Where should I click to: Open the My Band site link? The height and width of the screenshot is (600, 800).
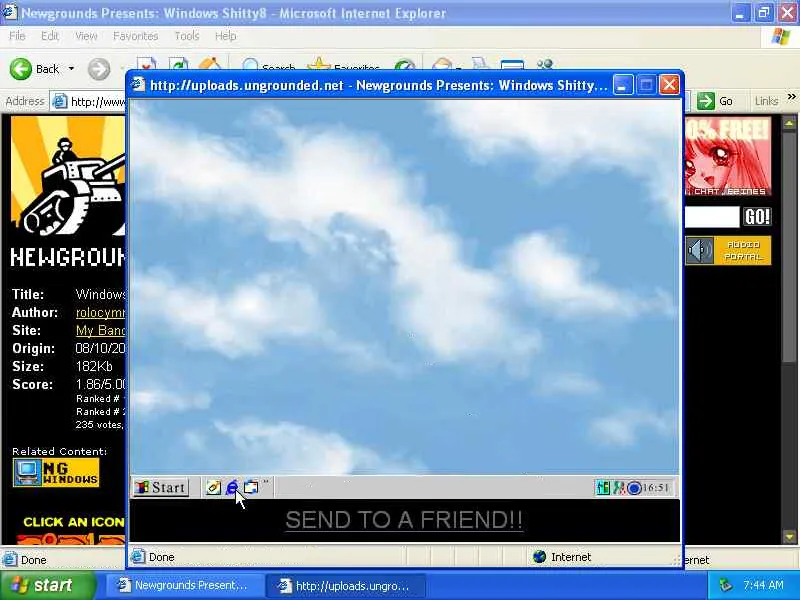point(101,330)
